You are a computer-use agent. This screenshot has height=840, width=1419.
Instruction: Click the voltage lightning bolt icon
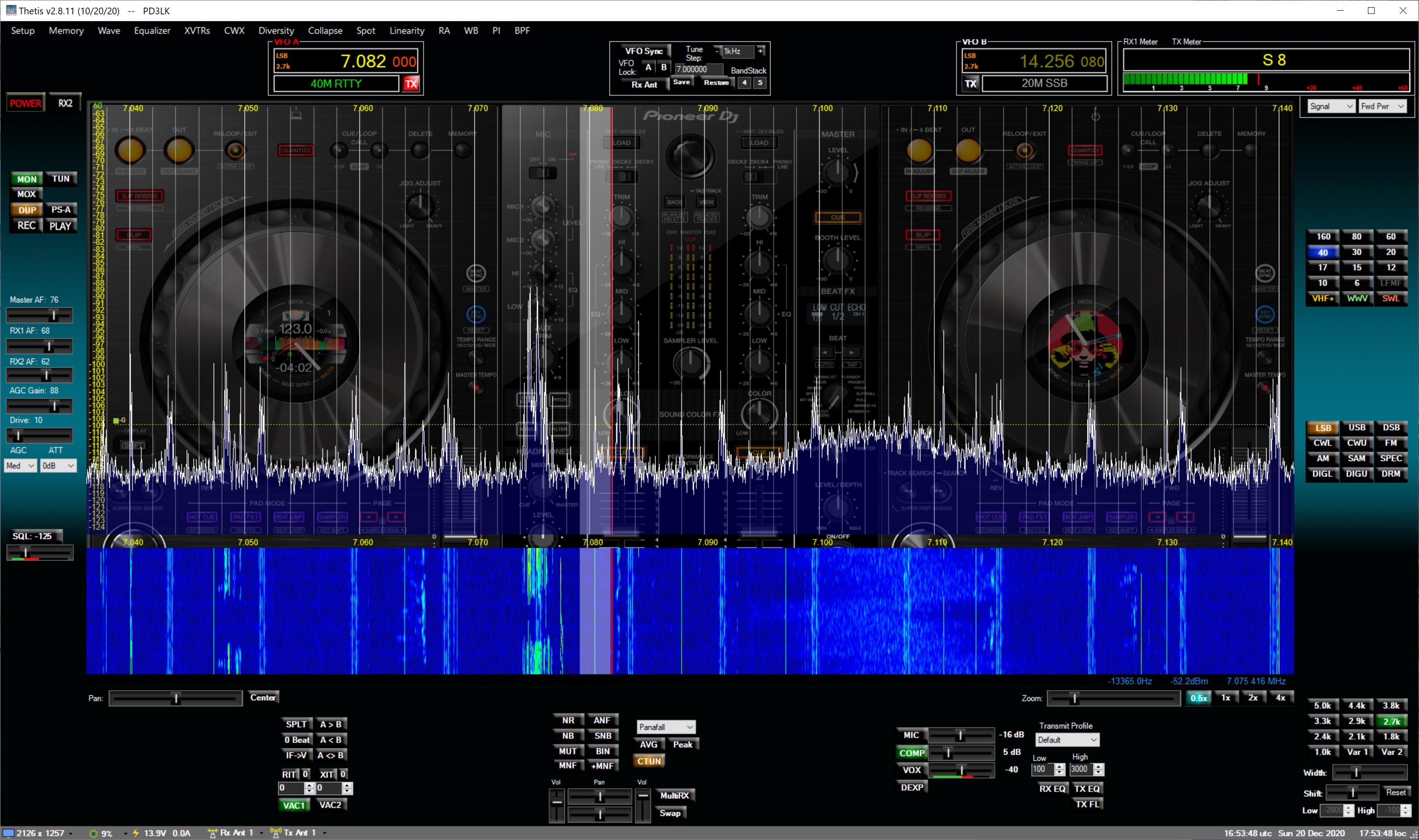coord(136,833)
